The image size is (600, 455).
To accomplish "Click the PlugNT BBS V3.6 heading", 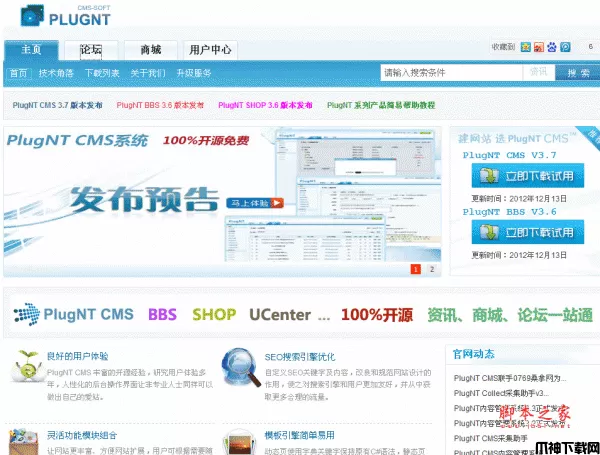I will point(509,212).
